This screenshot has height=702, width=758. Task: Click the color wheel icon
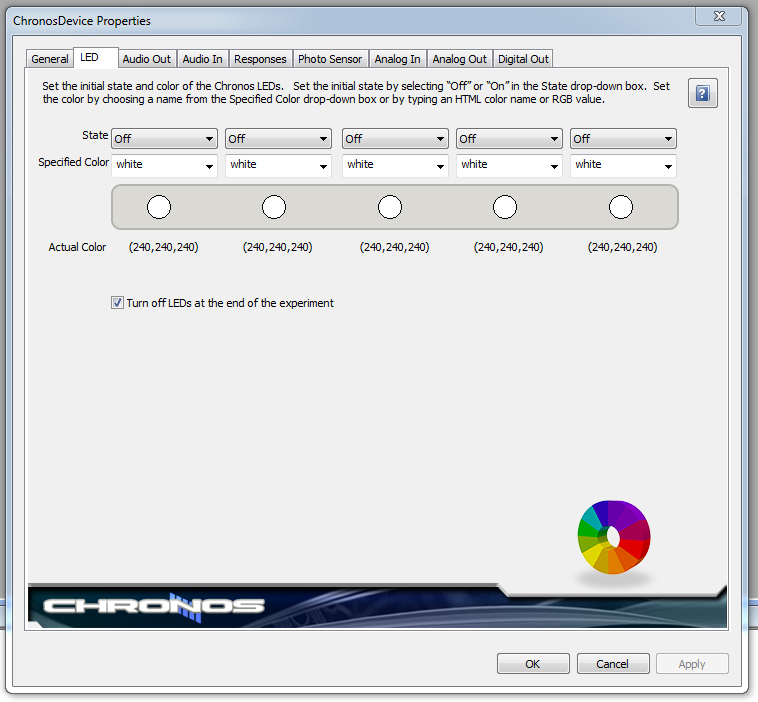pyautogui.click(x=614, y=537)
